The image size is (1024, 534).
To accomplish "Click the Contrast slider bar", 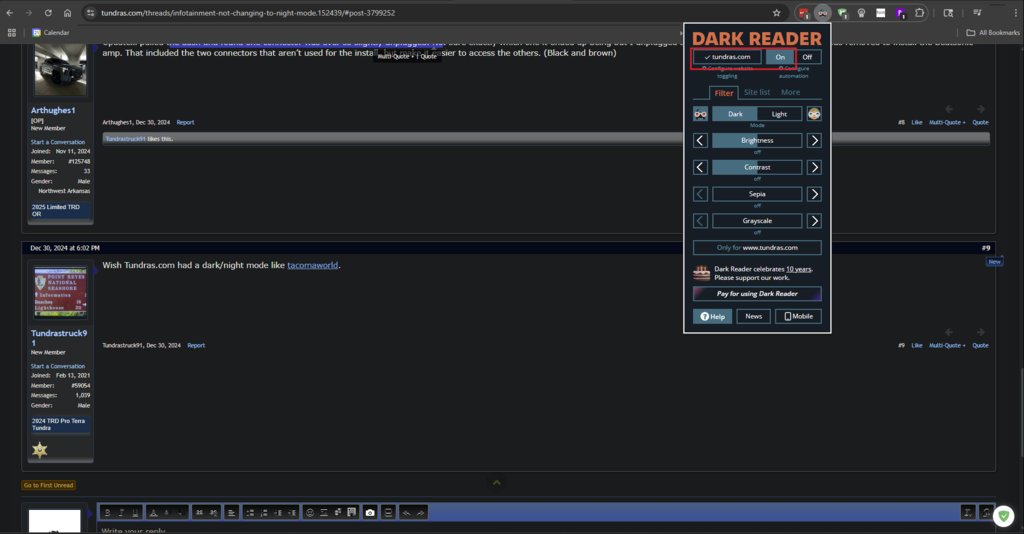I will [757, 167].
